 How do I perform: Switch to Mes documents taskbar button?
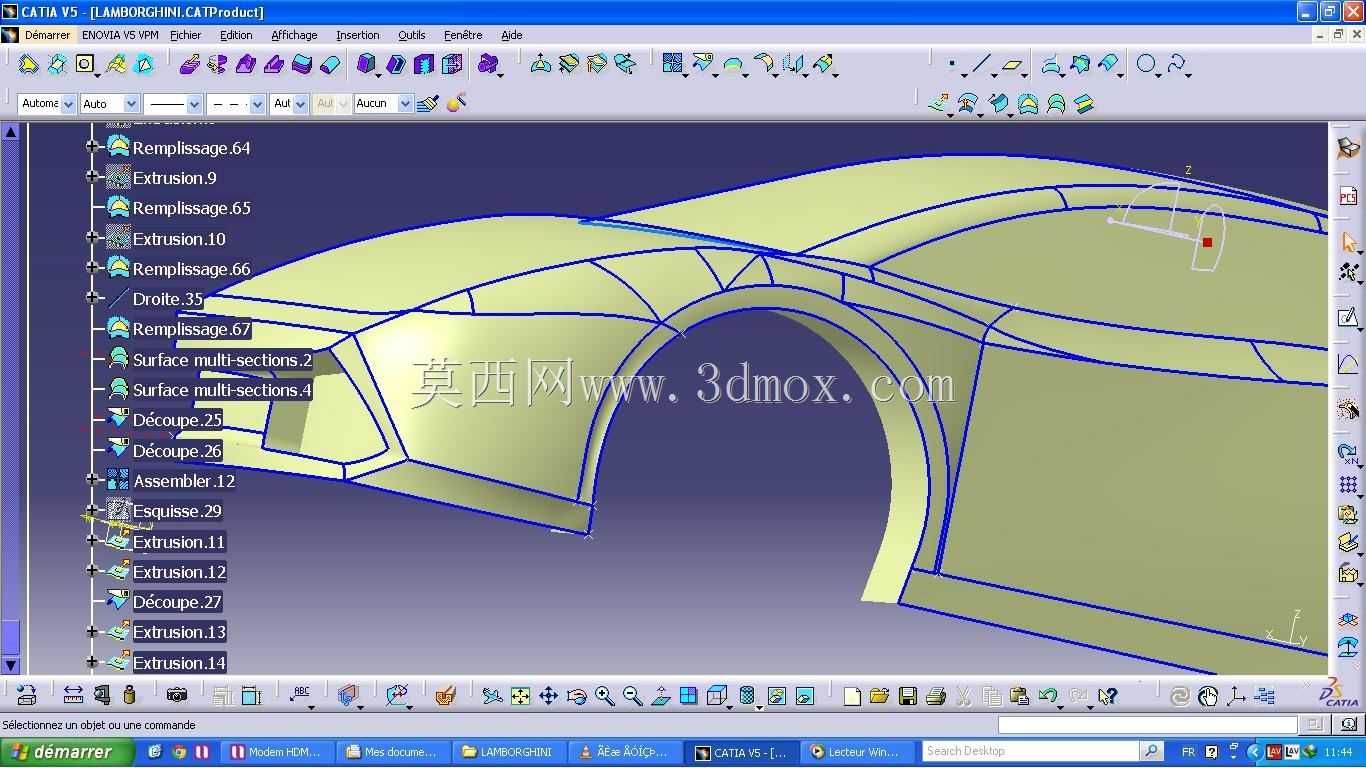point(392,752)
